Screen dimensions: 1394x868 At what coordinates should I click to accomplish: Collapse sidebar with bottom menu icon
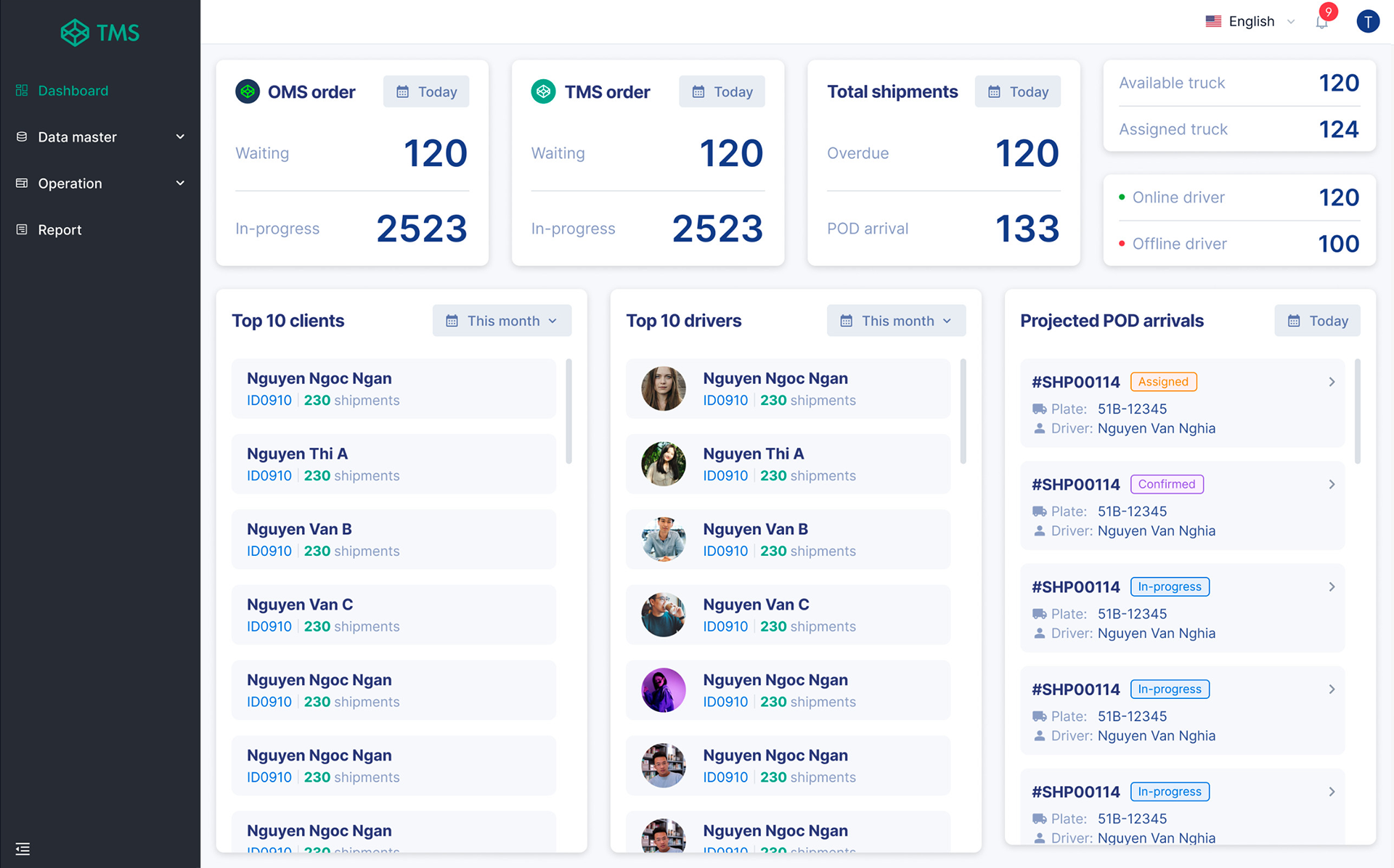[23, 848]
